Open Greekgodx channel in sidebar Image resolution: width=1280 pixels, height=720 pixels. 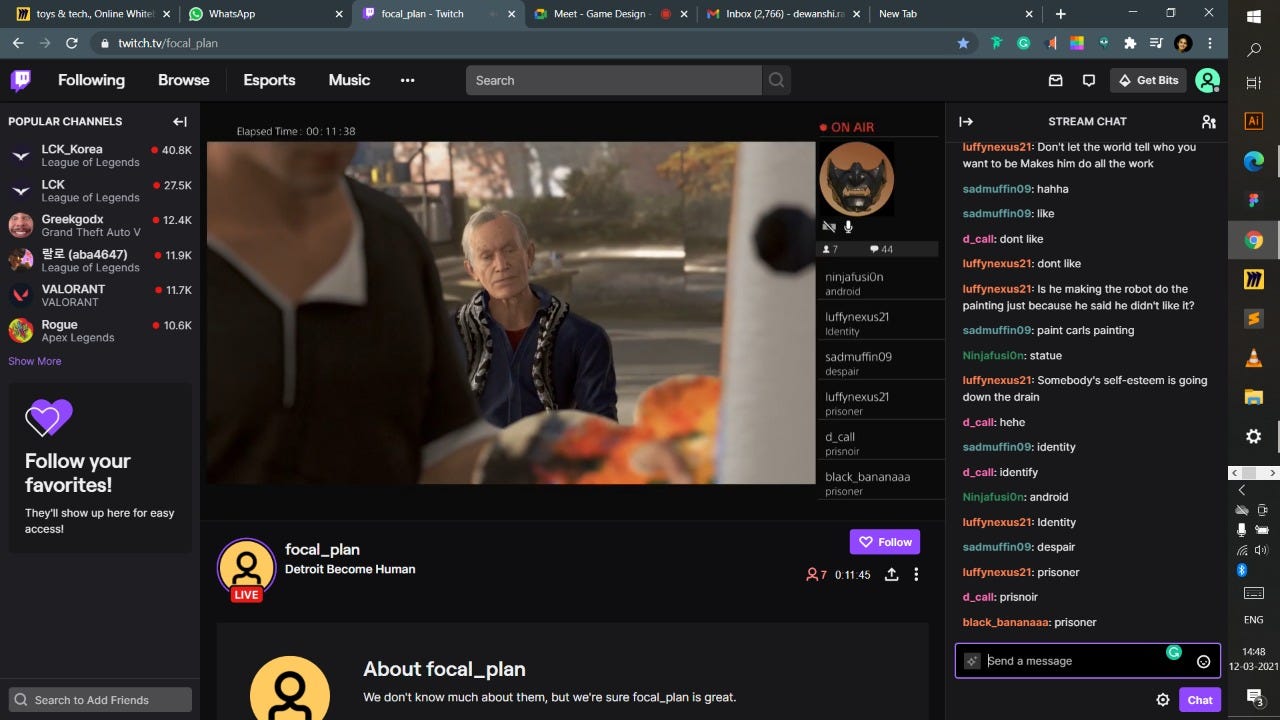pyautogui.click(x=100, y=225)
